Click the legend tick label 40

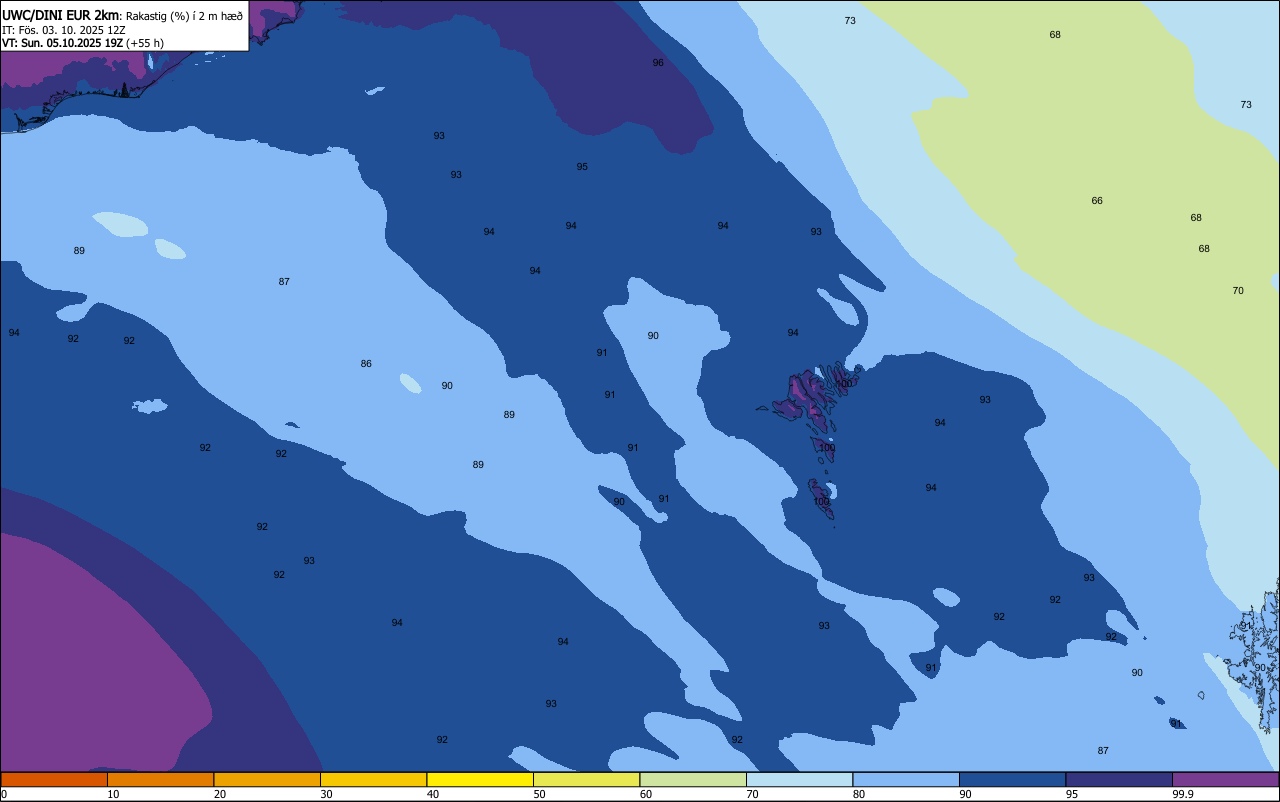tap(433, 794)
